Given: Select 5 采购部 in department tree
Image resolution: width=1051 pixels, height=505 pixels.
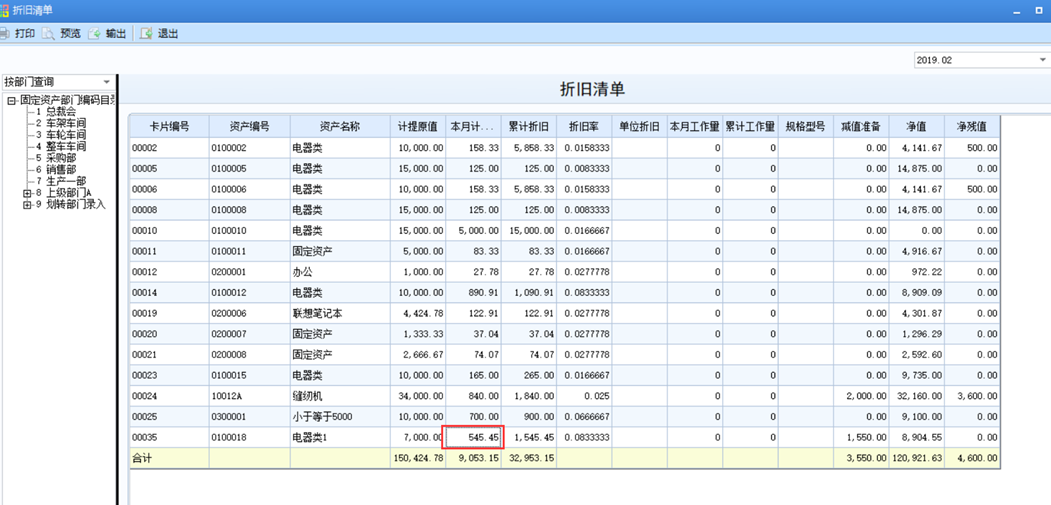Looking at the screenshot, I should click(56, 158).
